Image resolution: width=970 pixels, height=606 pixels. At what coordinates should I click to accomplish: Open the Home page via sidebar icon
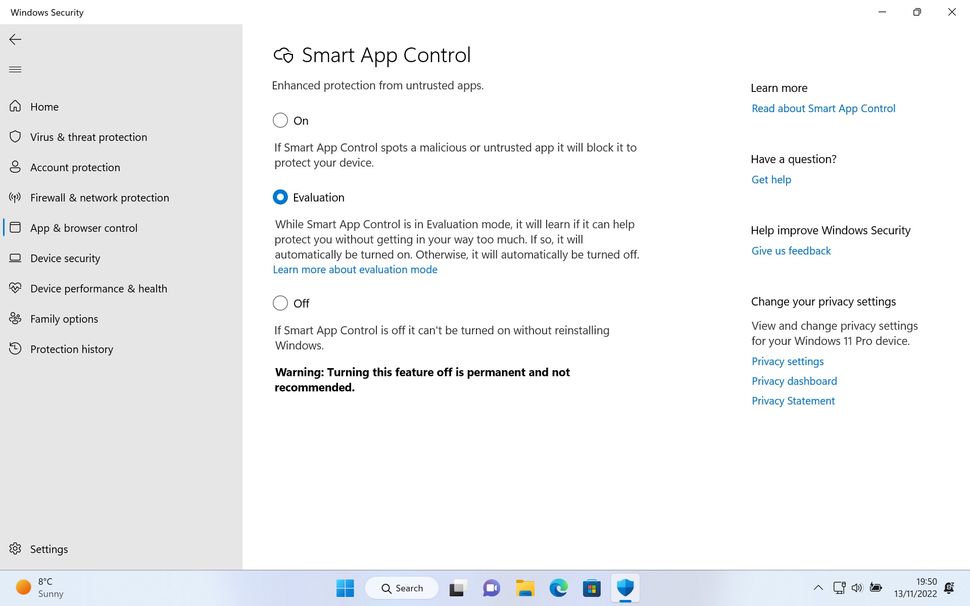15,106
